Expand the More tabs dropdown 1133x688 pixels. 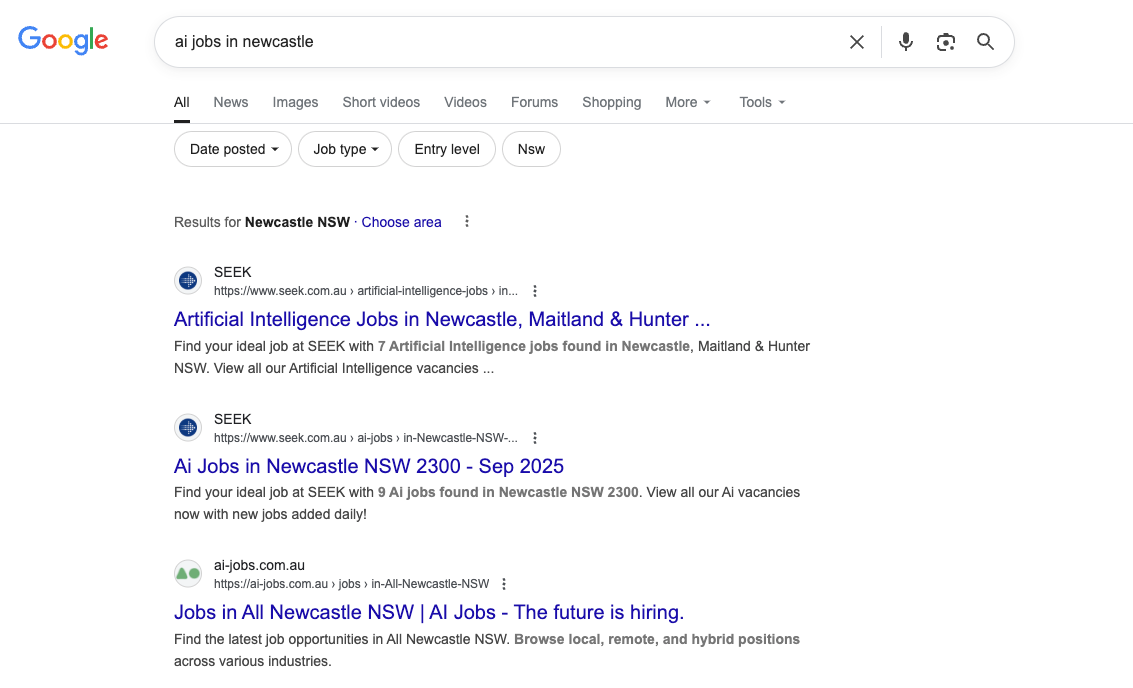pyautogui.click(x=688, y=102)
